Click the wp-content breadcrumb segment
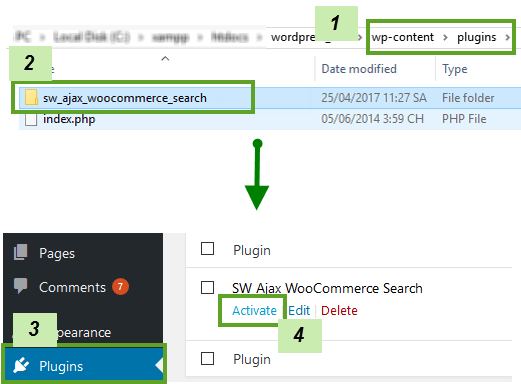 pyautogui.click(x=403, y=37)
